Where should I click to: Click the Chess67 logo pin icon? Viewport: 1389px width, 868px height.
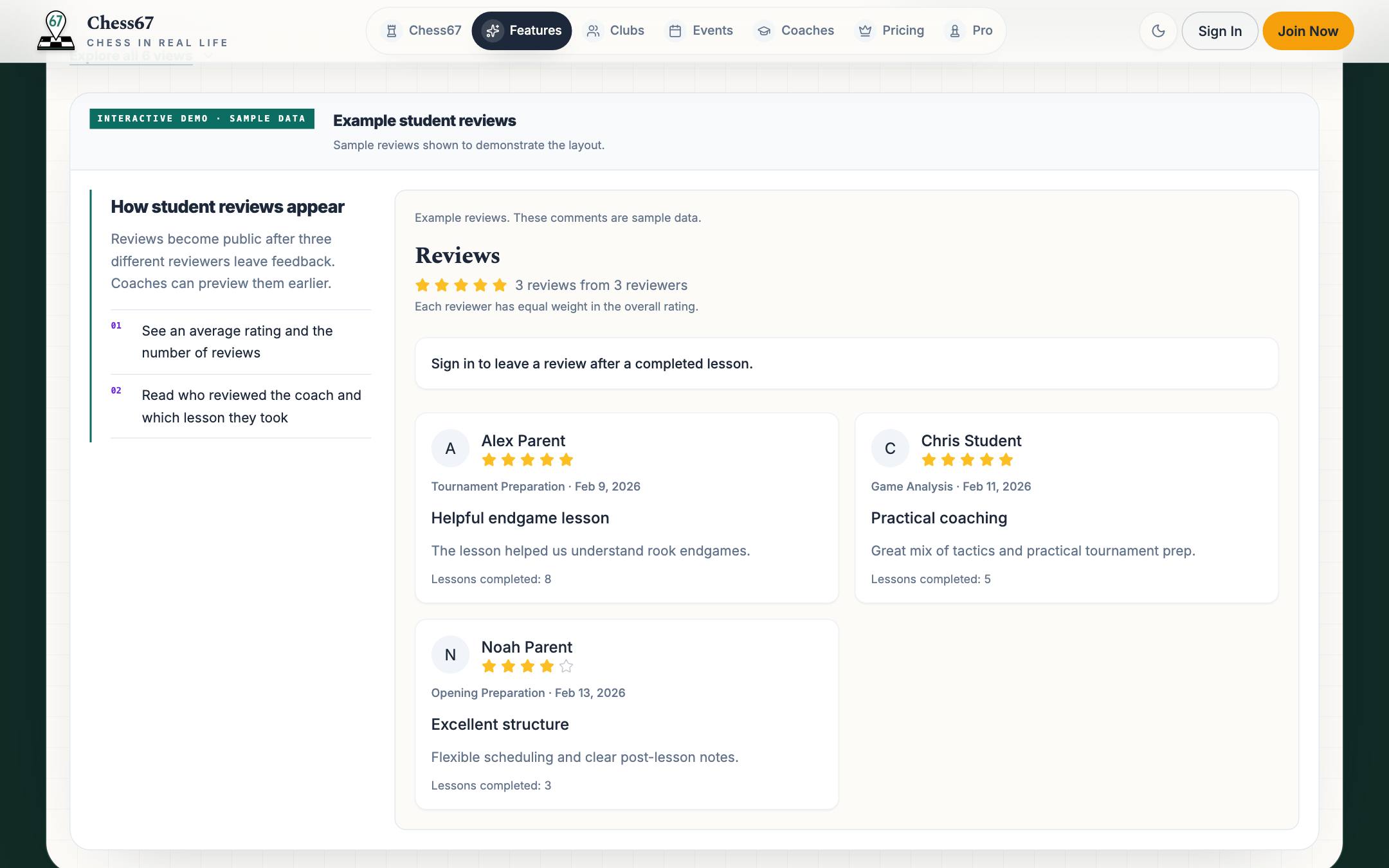pyautogui.click(x=56, y=30)
